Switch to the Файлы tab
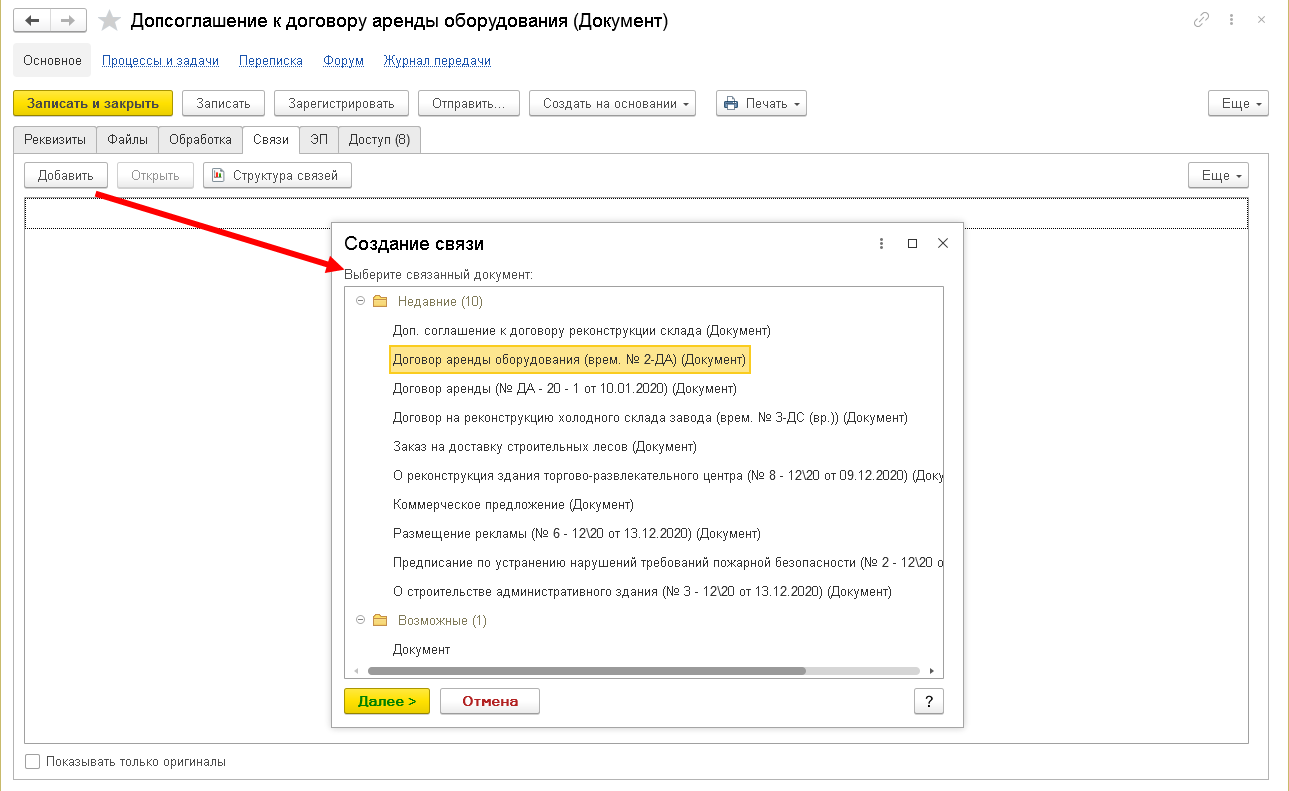1289x791 pixels. tap(128, 139)
